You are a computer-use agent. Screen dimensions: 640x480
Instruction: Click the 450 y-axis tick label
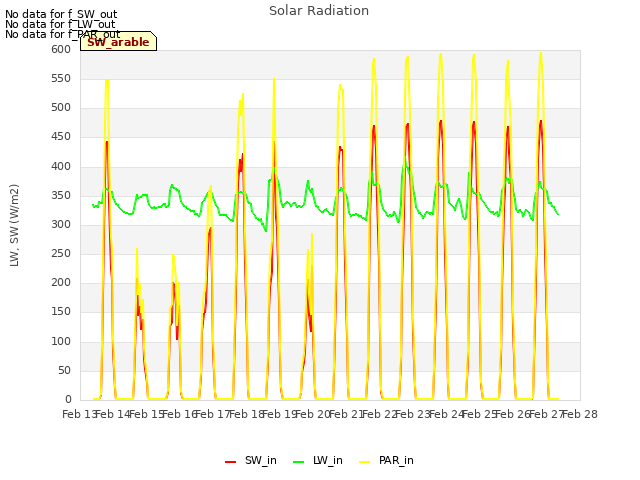click(61, 137)
